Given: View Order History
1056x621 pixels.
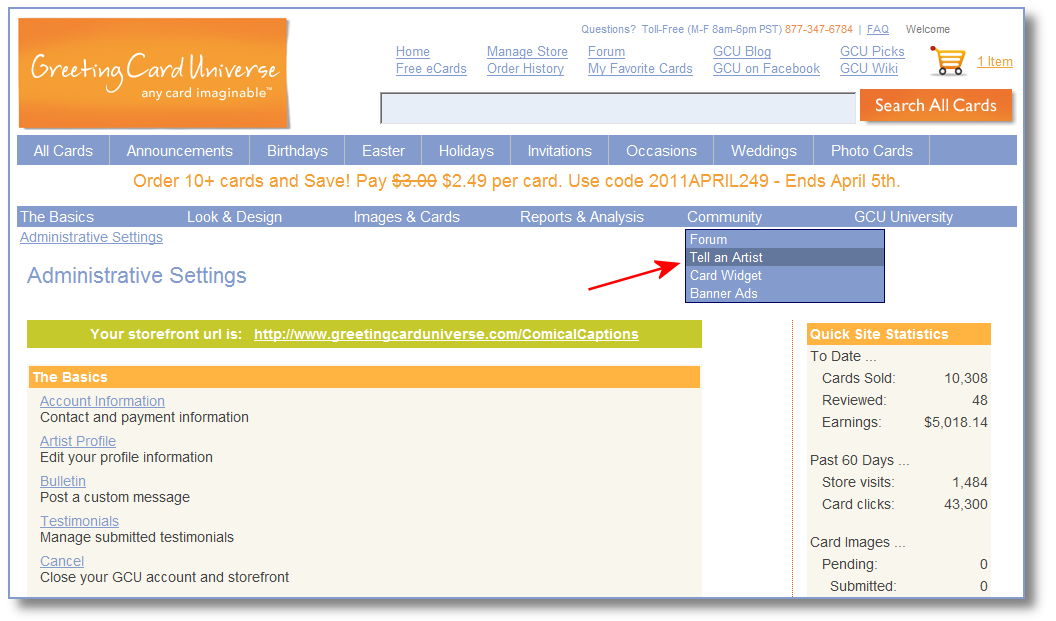Looking at the screenshot, I should 525,69.
